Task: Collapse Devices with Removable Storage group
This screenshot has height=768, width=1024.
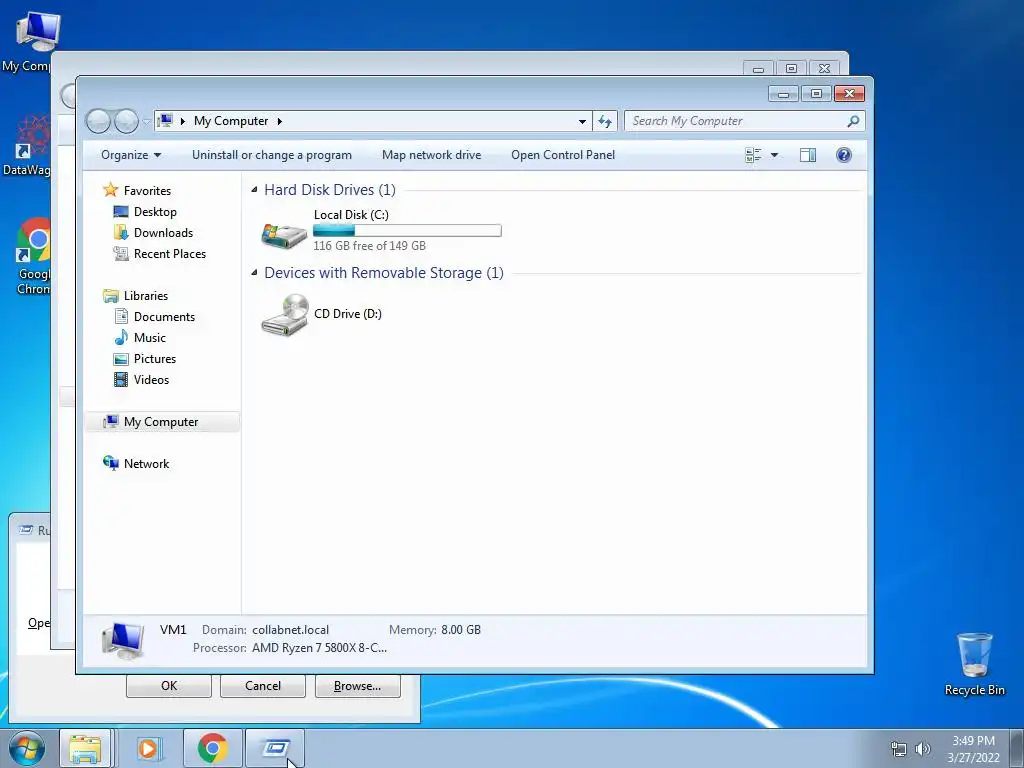Action: click(x=254, y=272)
